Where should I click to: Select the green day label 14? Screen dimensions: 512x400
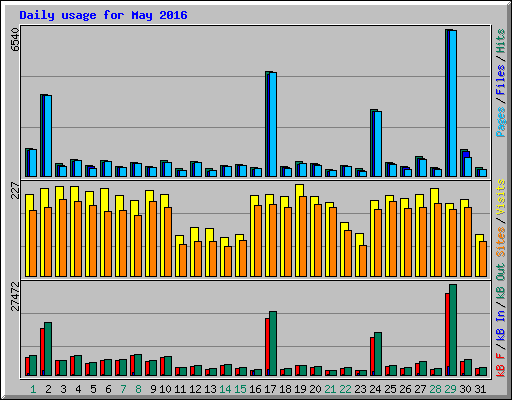point(225,389)
